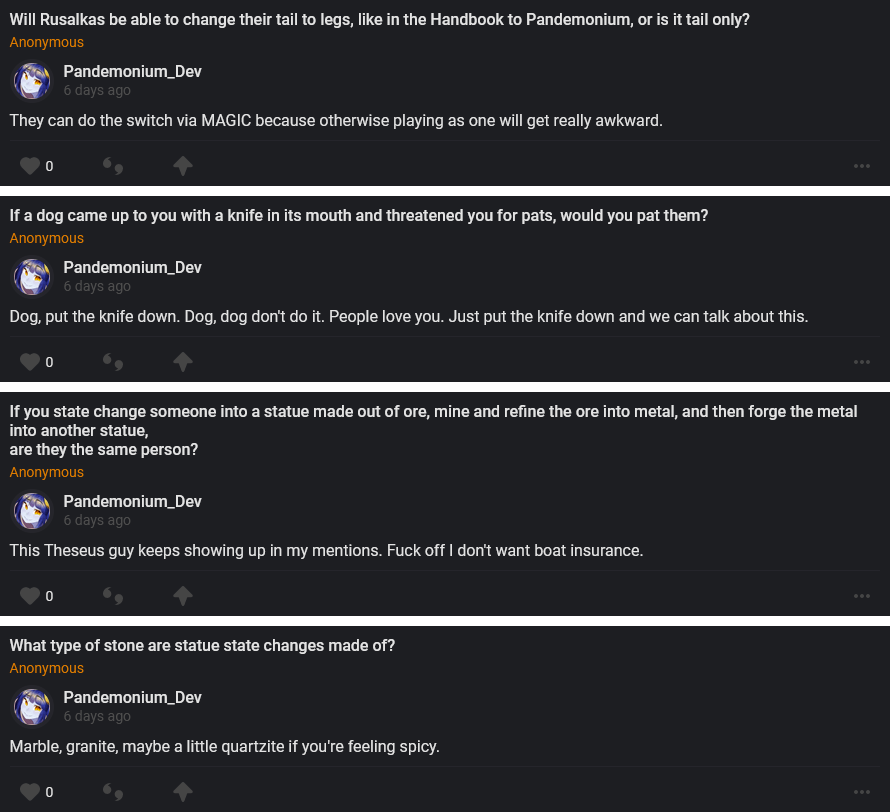This screenshot has width=890, height=812.
Task: Click the Pandemonium_Dev avatar on the Theseus answer
Action: pos(32,511)
